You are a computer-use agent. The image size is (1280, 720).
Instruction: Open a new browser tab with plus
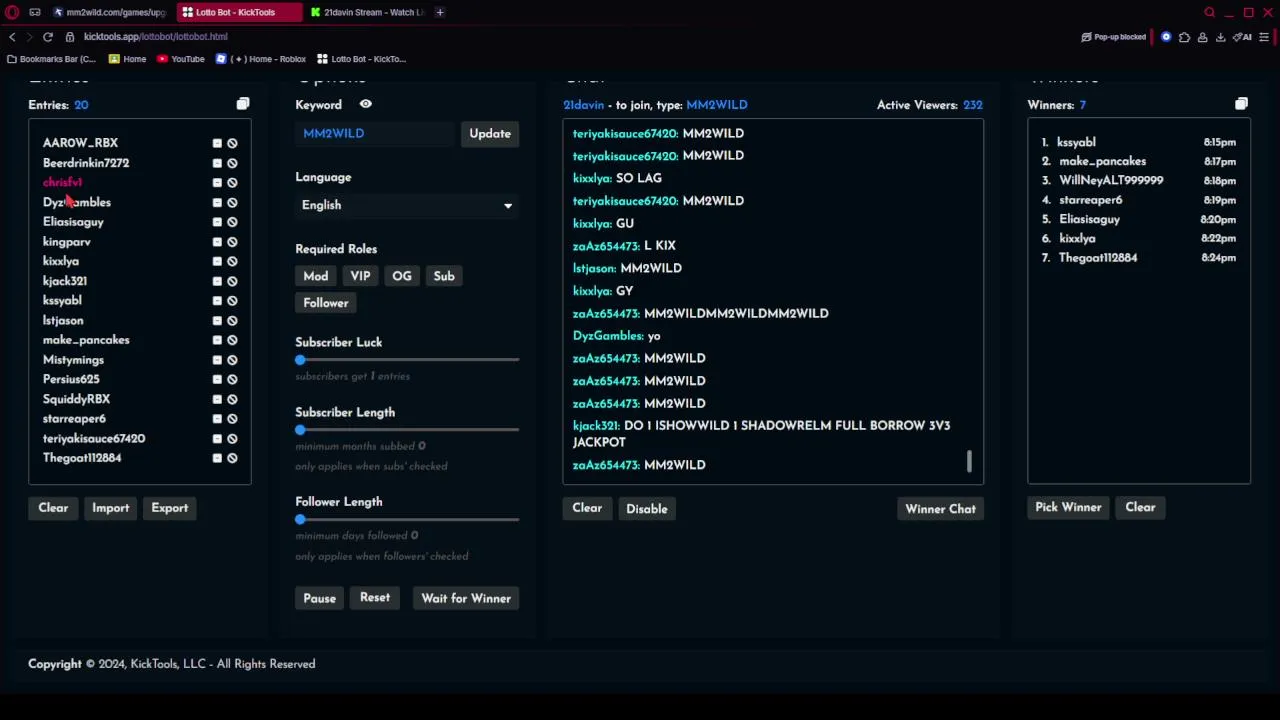click(439, 12)
